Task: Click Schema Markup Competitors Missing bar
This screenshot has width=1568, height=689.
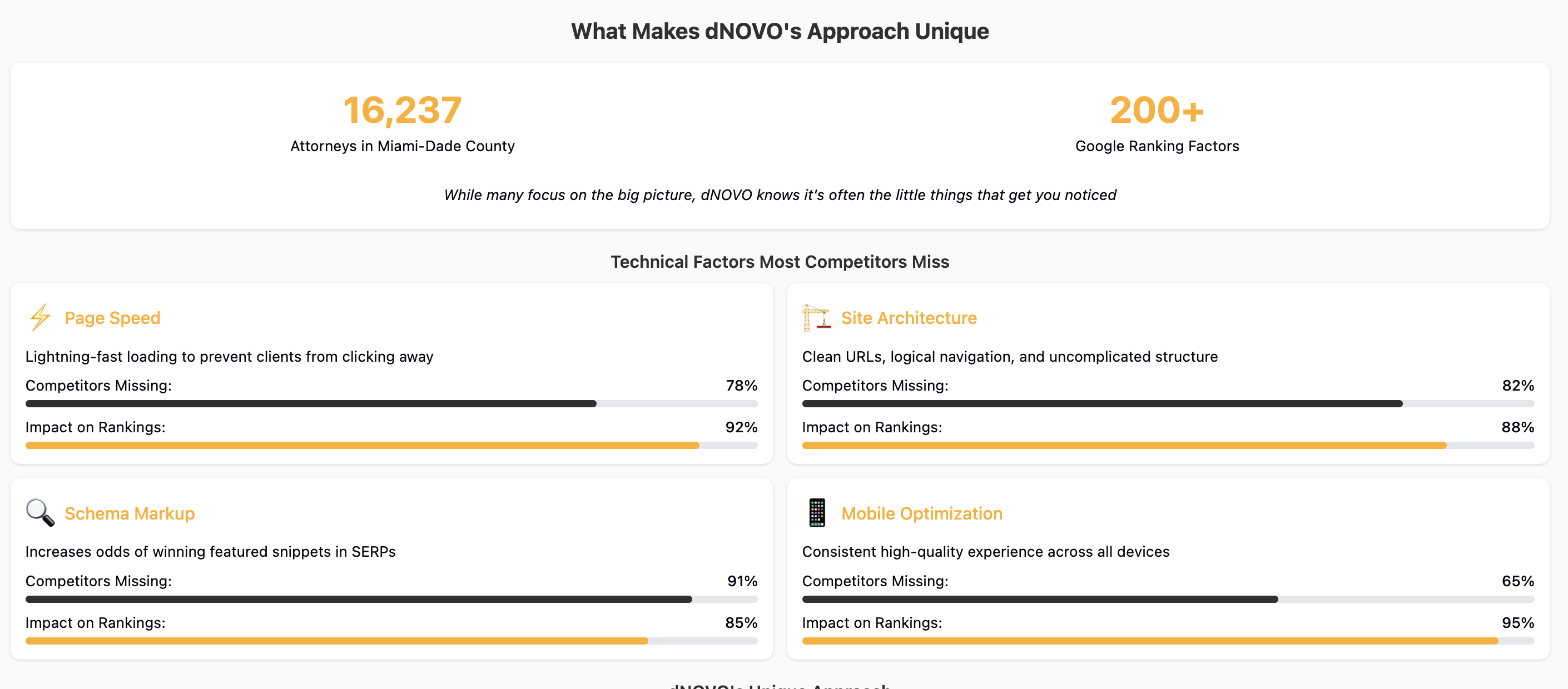Action: pyautogui.click(x=391, y=600)
